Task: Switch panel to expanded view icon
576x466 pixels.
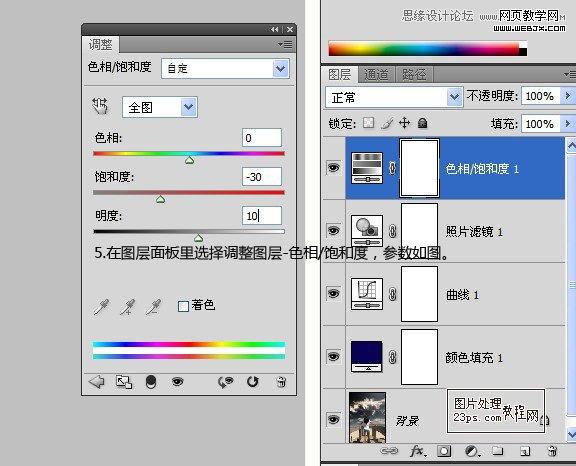Action: click(124, 382)
